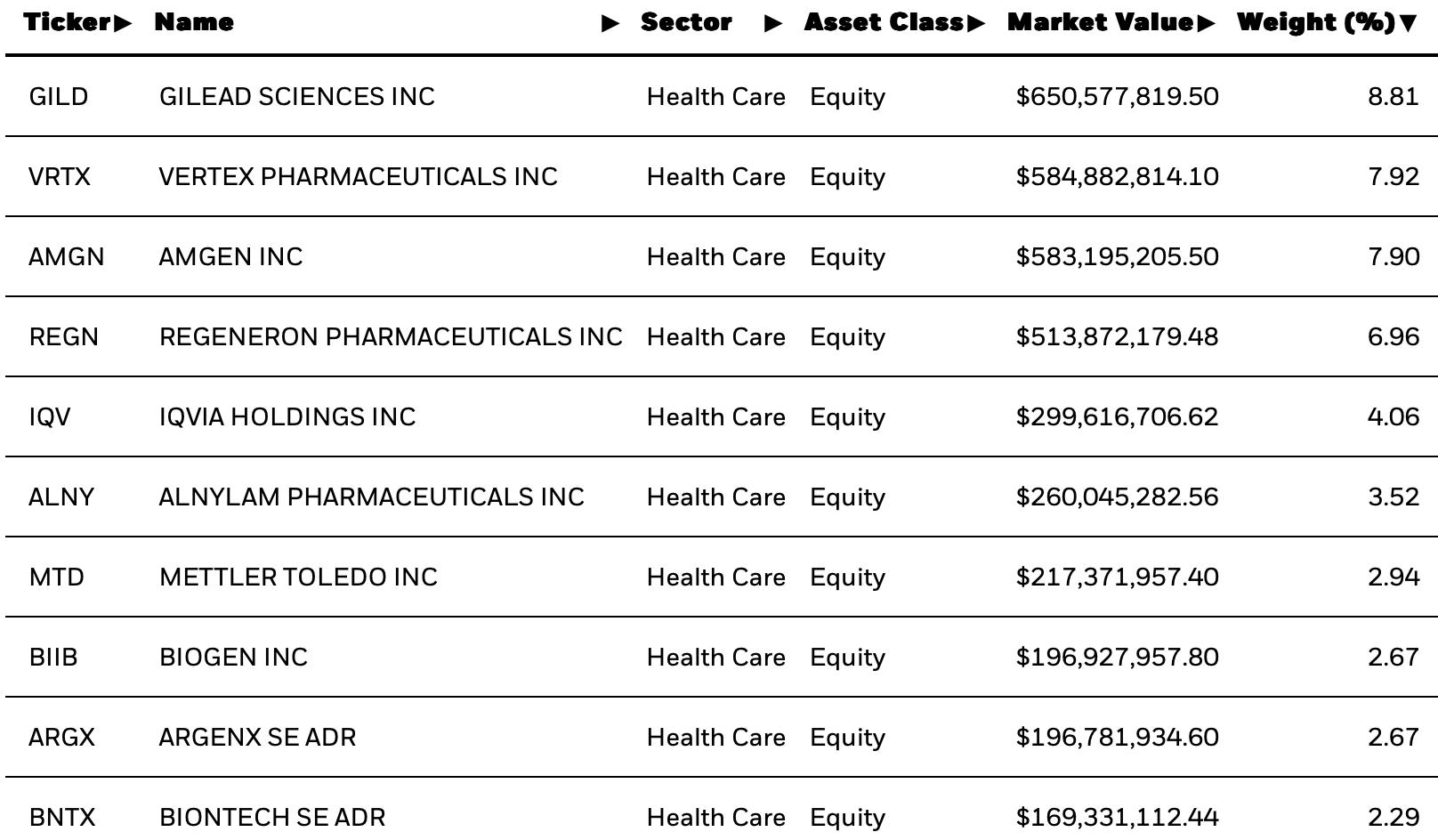
Task: Sort by Market Value arrow
Action: coord(1206,23)
